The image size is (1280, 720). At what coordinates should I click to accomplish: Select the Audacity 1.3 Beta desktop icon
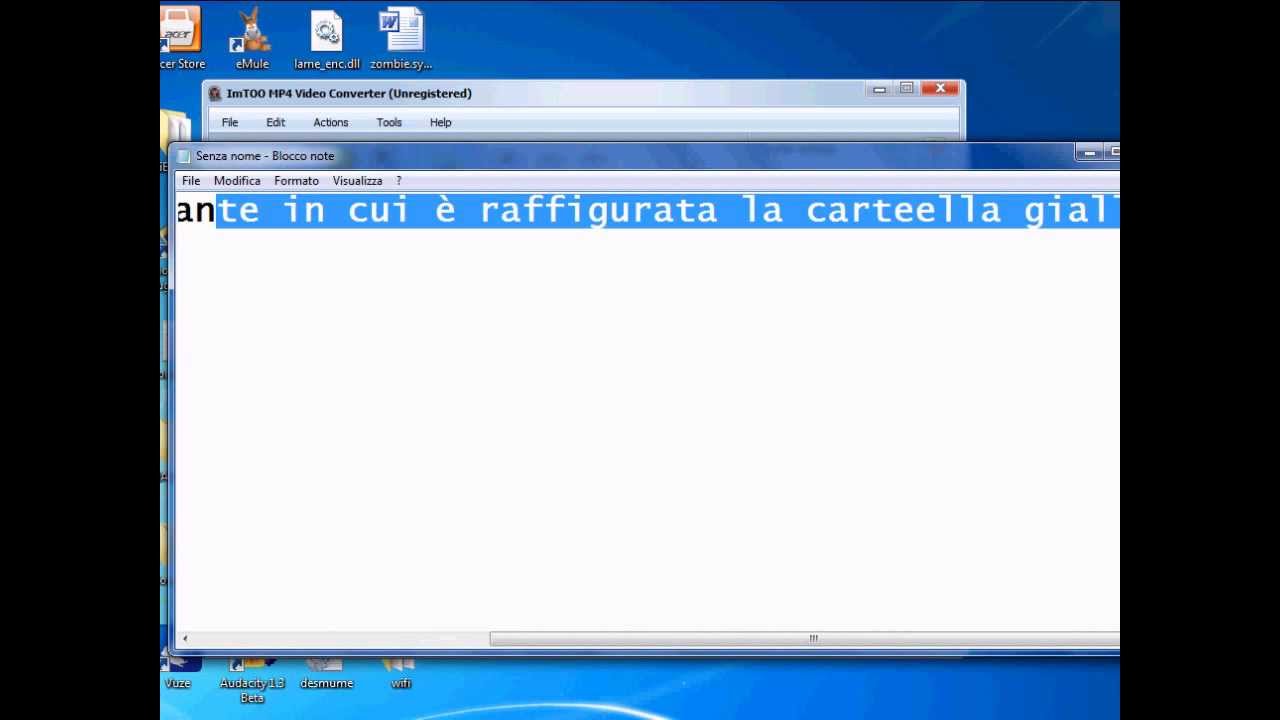point(252,680)
